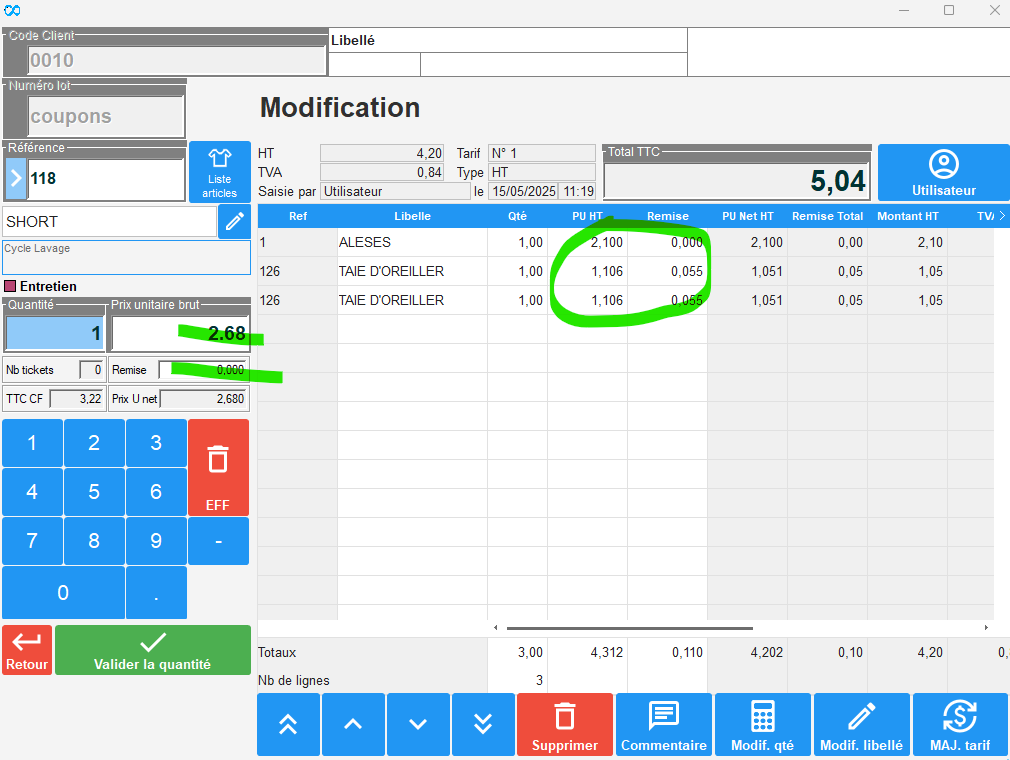Click the Utilisateur profile button
The height and width of the screenshot is (760, 1010).
[943, 173]
